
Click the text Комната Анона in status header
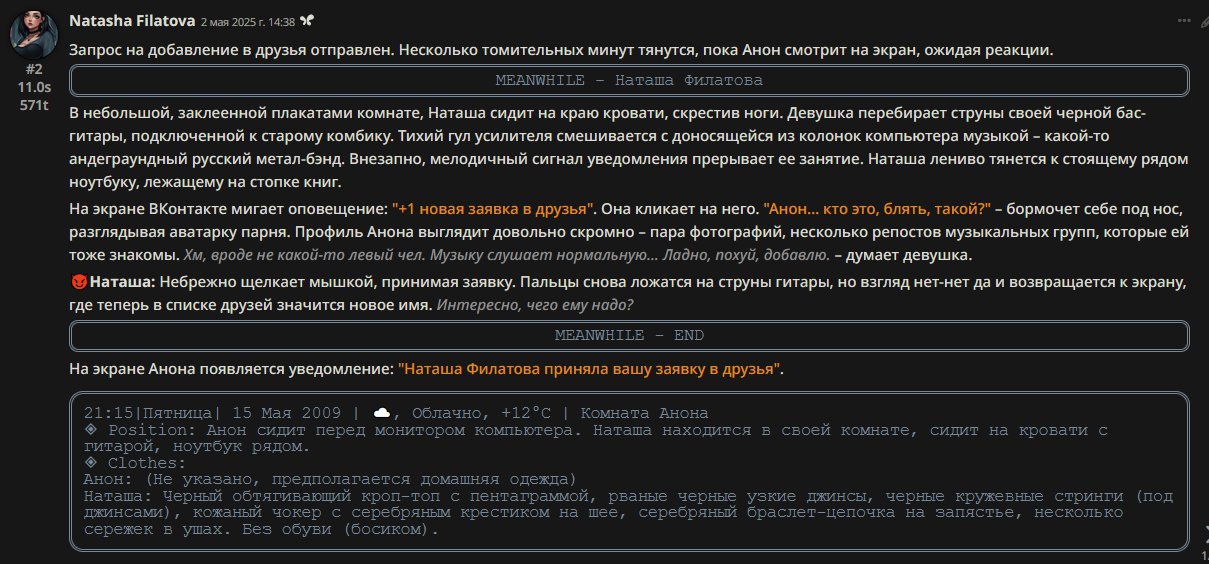point(644,413)
